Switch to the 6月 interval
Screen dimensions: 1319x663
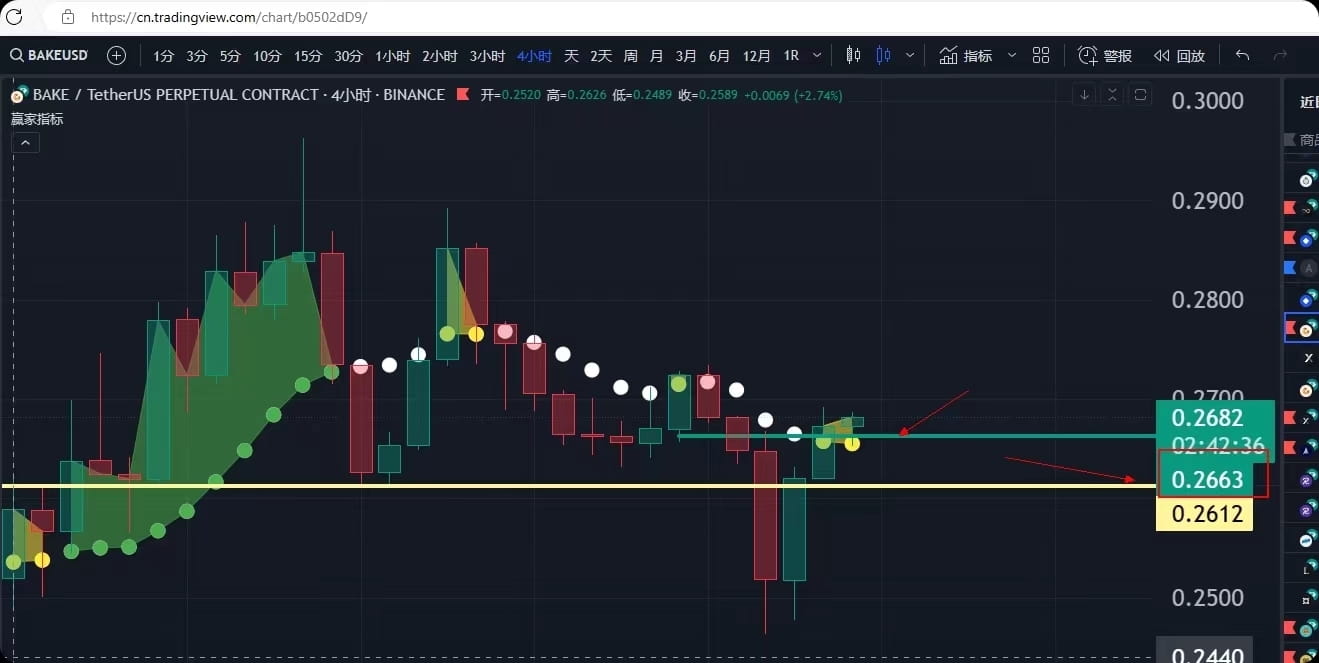(x=719, y=56)
